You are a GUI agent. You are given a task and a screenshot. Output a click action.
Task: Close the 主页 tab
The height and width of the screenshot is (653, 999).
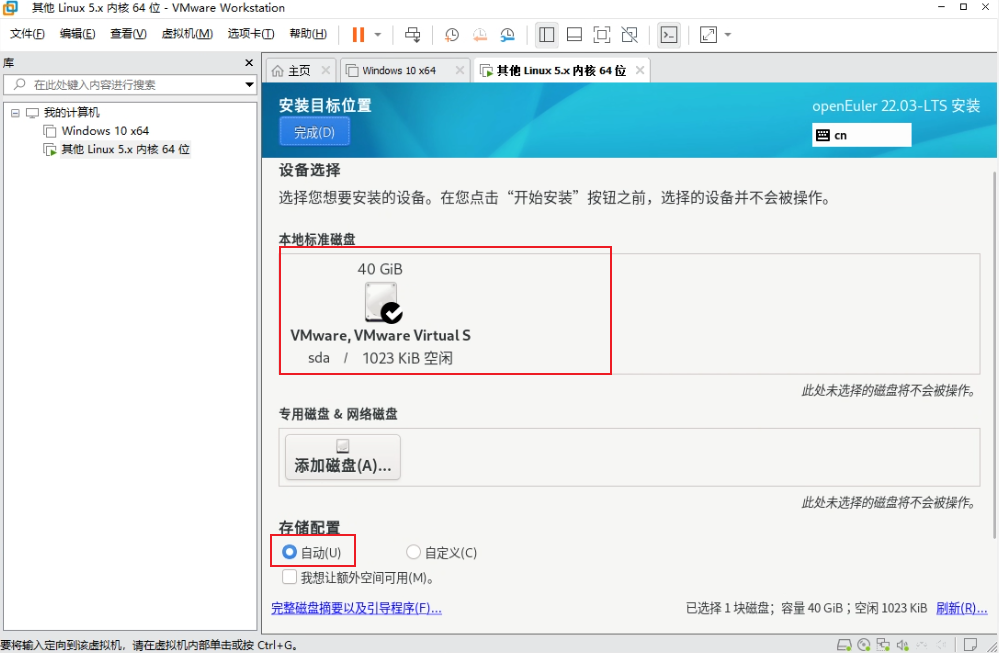326,70
